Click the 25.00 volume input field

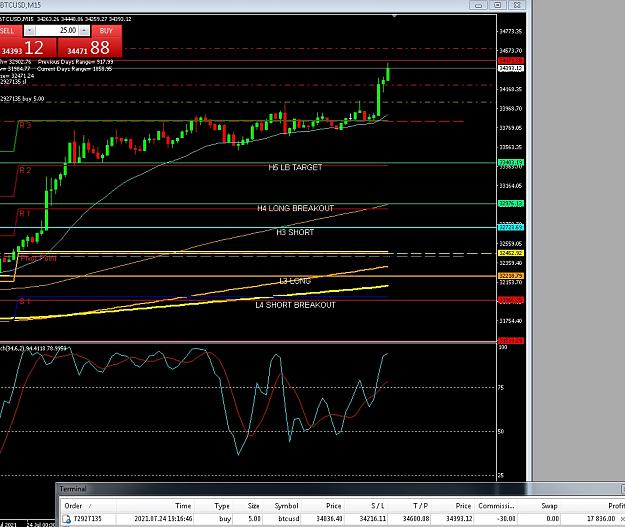57,31
